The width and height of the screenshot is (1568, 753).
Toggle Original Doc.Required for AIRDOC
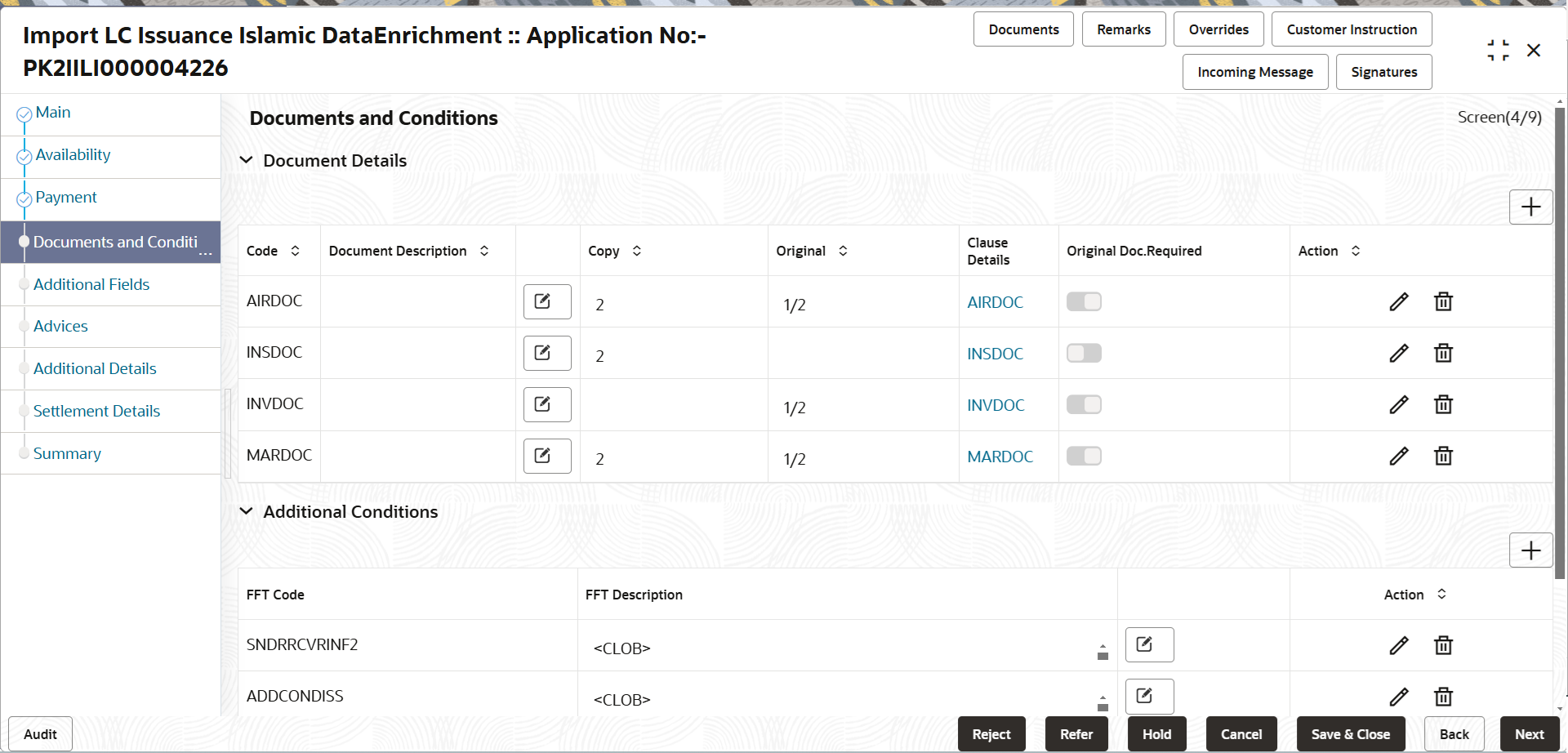pos(1084,301)
